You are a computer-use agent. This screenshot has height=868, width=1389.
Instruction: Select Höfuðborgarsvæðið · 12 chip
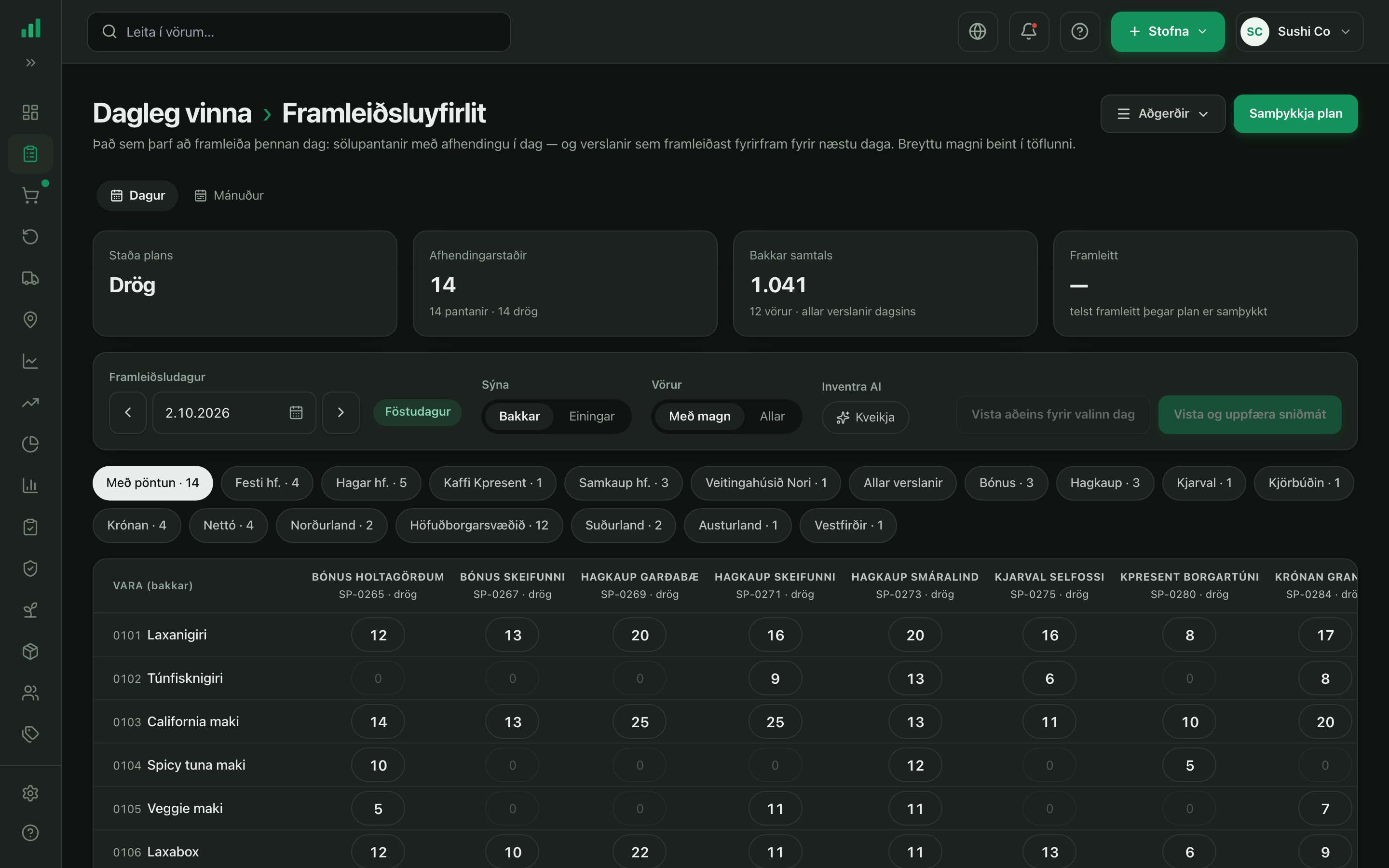(x=479, y=525)
